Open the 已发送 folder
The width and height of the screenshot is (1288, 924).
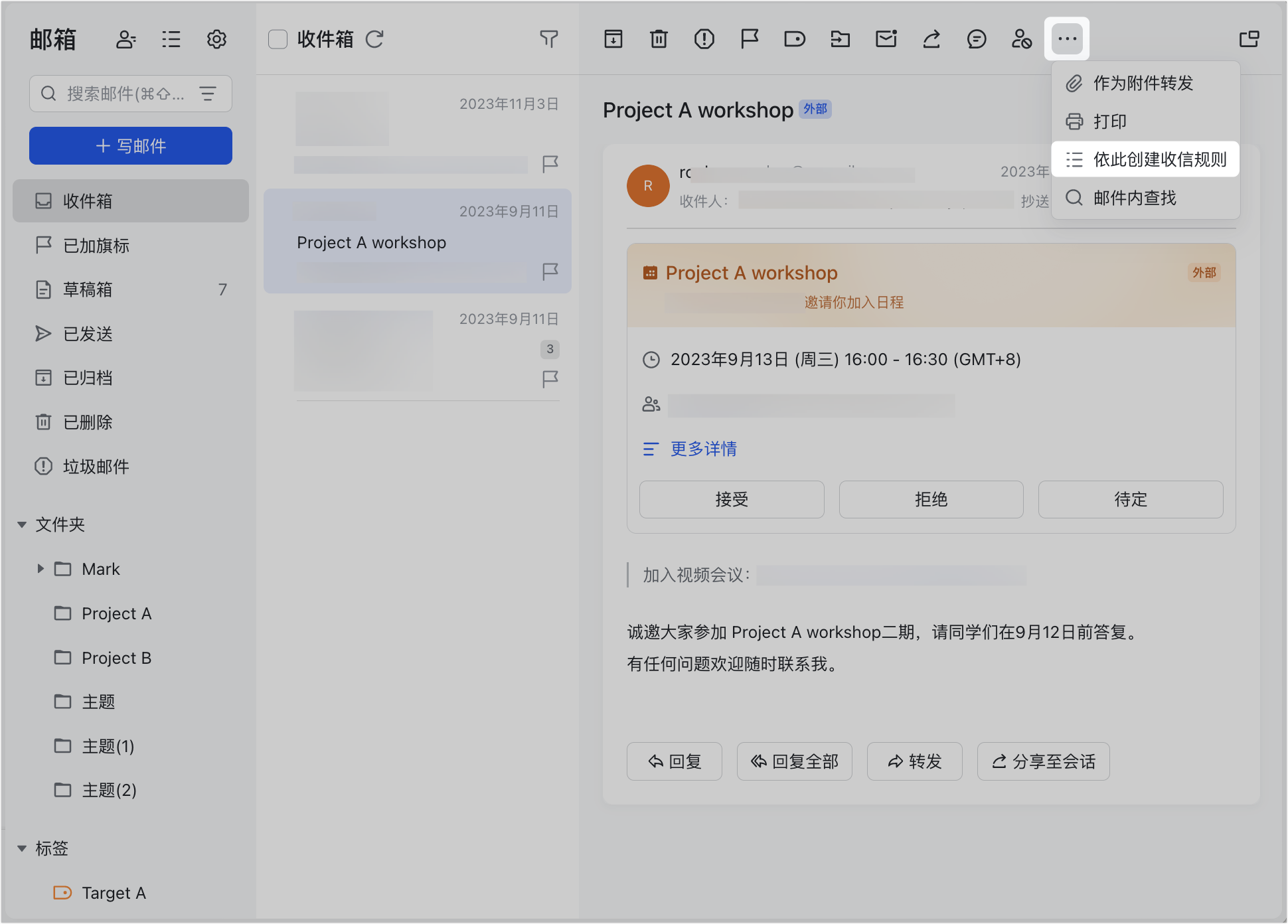click(131, 334)
